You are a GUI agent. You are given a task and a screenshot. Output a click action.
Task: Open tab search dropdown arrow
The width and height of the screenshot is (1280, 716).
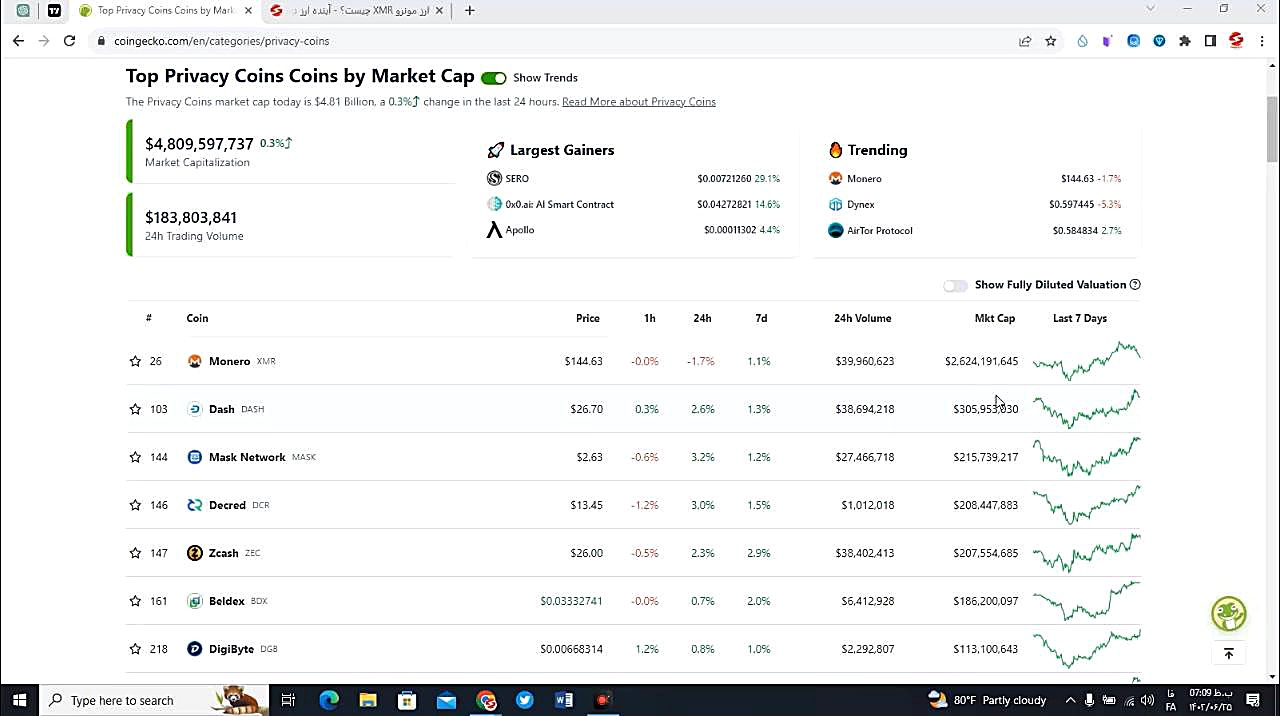(x=1150, y=9)
